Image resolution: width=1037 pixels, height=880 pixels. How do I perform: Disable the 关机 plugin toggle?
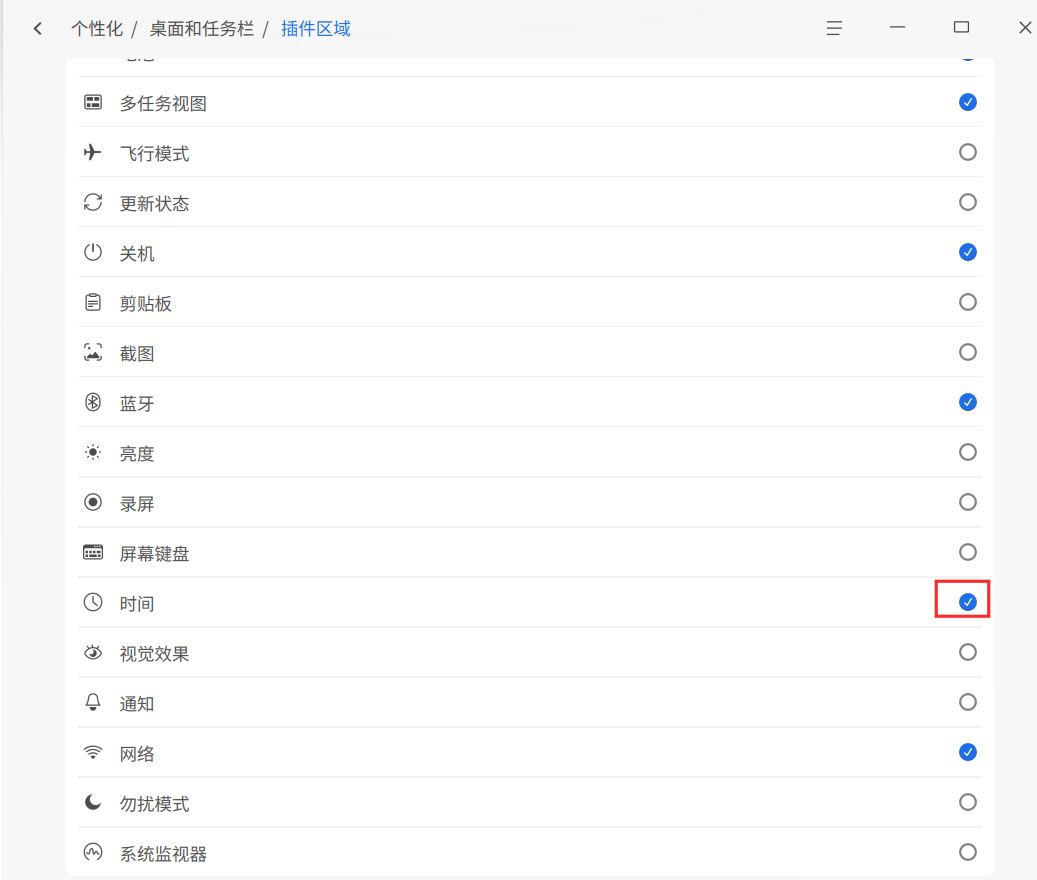click(968, 253)
